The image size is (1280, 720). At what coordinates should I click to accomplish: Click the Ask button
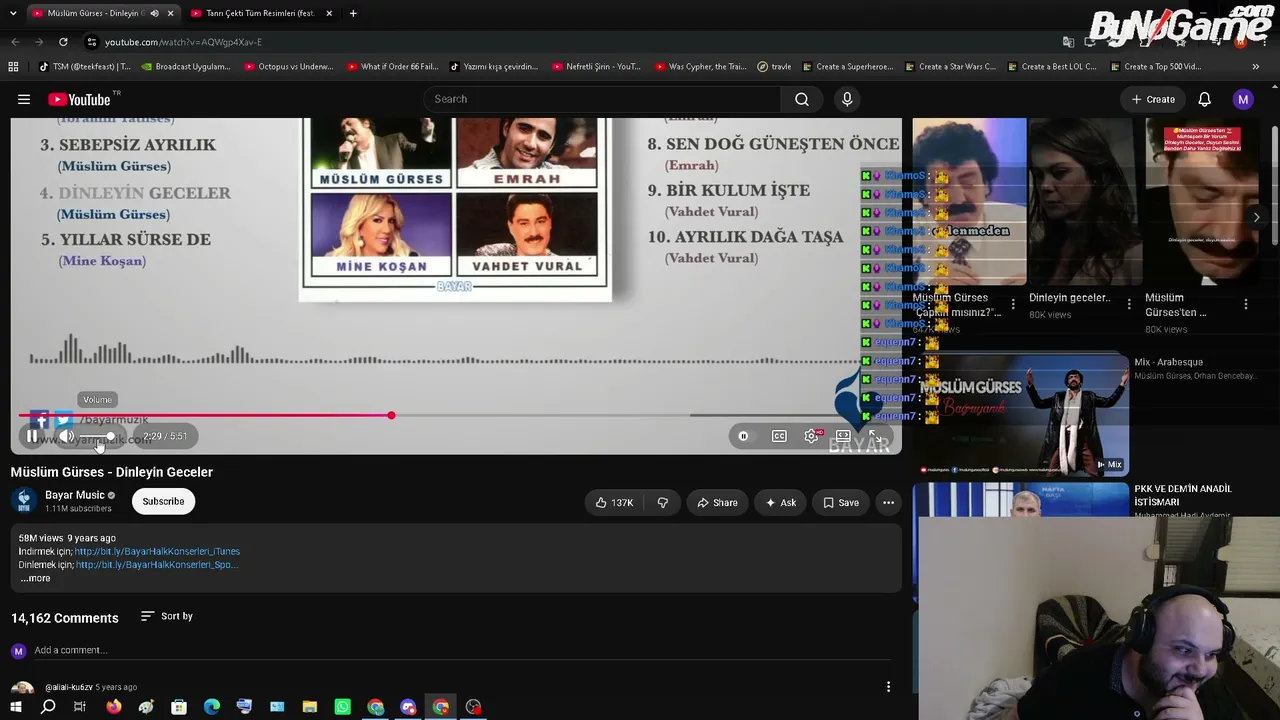(781, 502)
